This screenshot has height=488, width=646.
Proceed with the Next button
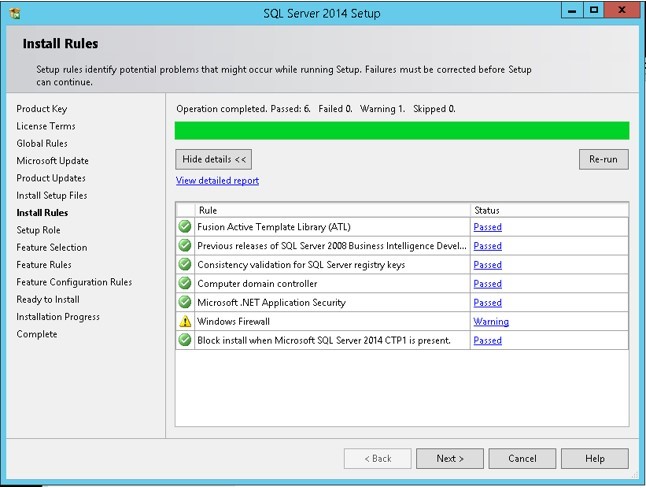[449, 458]
